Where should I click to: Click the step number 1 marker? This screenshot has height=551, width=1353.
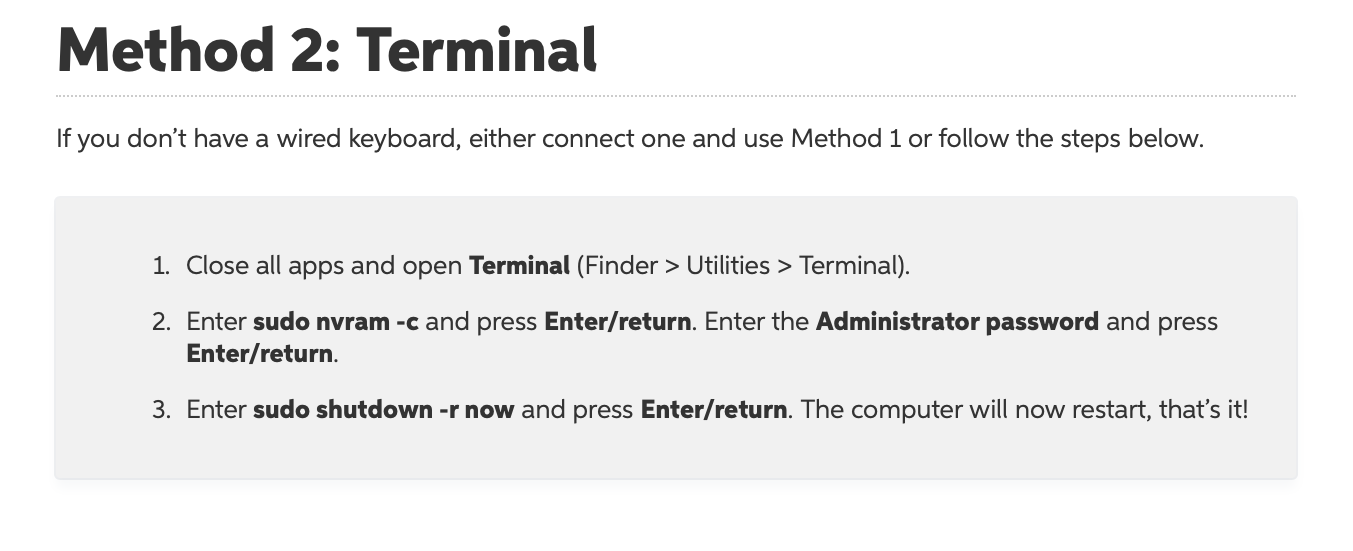[162, 266]
